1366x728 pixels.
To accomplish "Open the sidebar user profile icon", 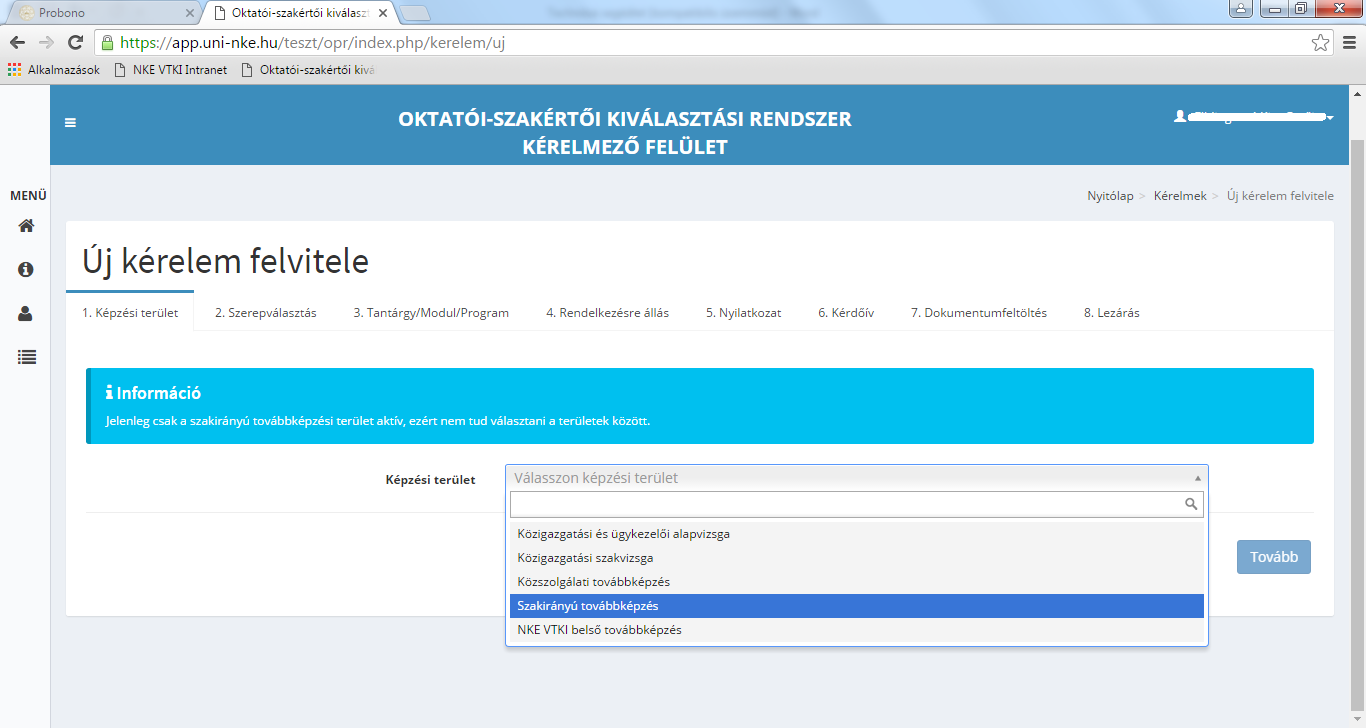I will pos(26,313).
